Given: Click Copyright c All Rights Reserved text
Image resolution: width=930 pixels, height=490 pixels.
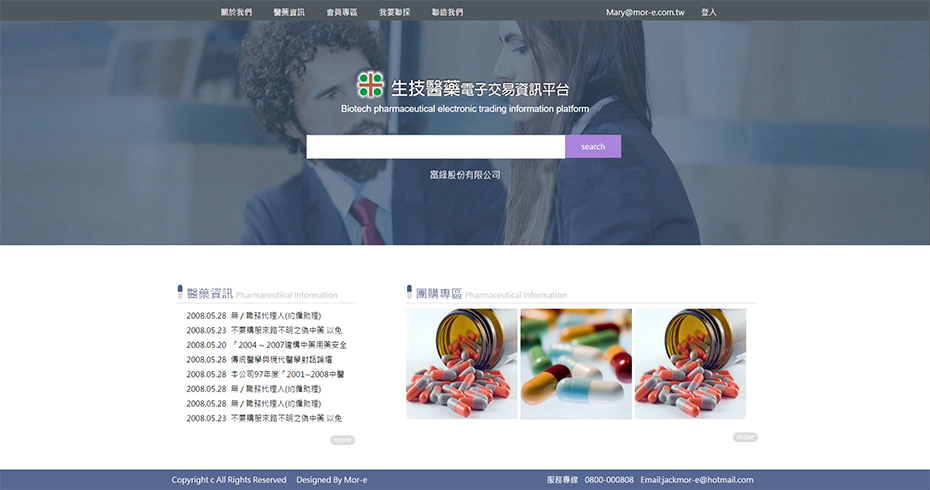Looking at the screenshot, I should [x=229, y=480].
